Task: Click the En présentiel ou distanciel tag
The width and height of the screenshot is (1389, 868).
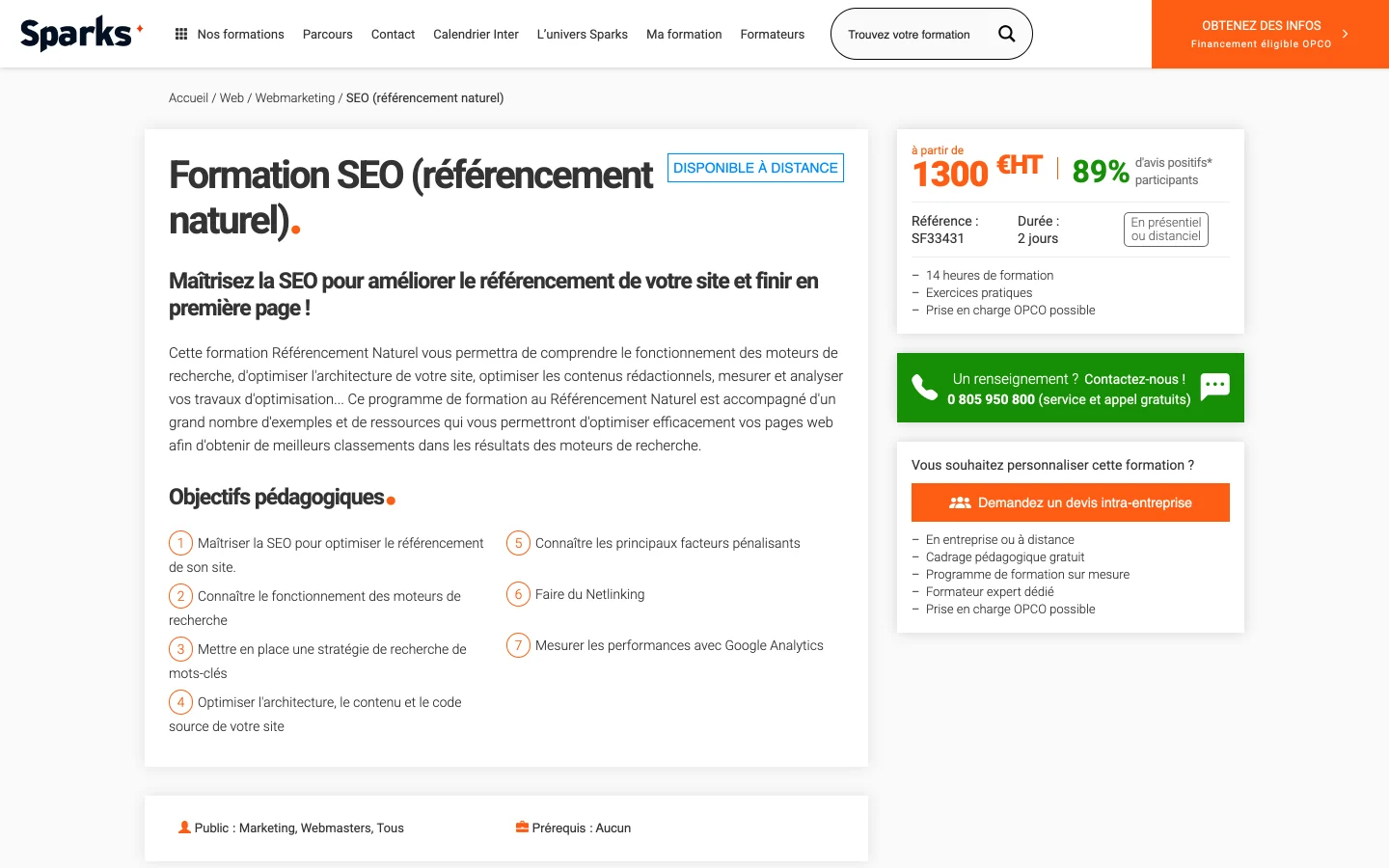Action: coord(1166,229)
